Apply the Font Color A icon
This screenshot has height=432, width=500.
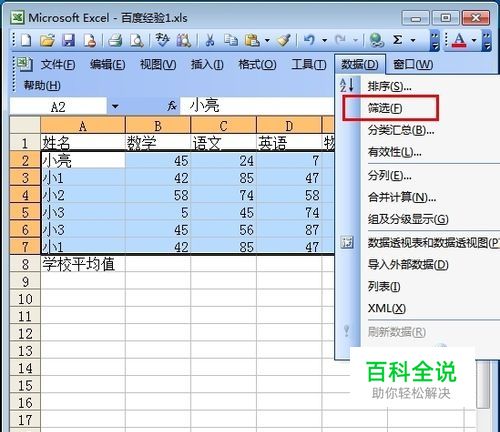tap(459, 40)
